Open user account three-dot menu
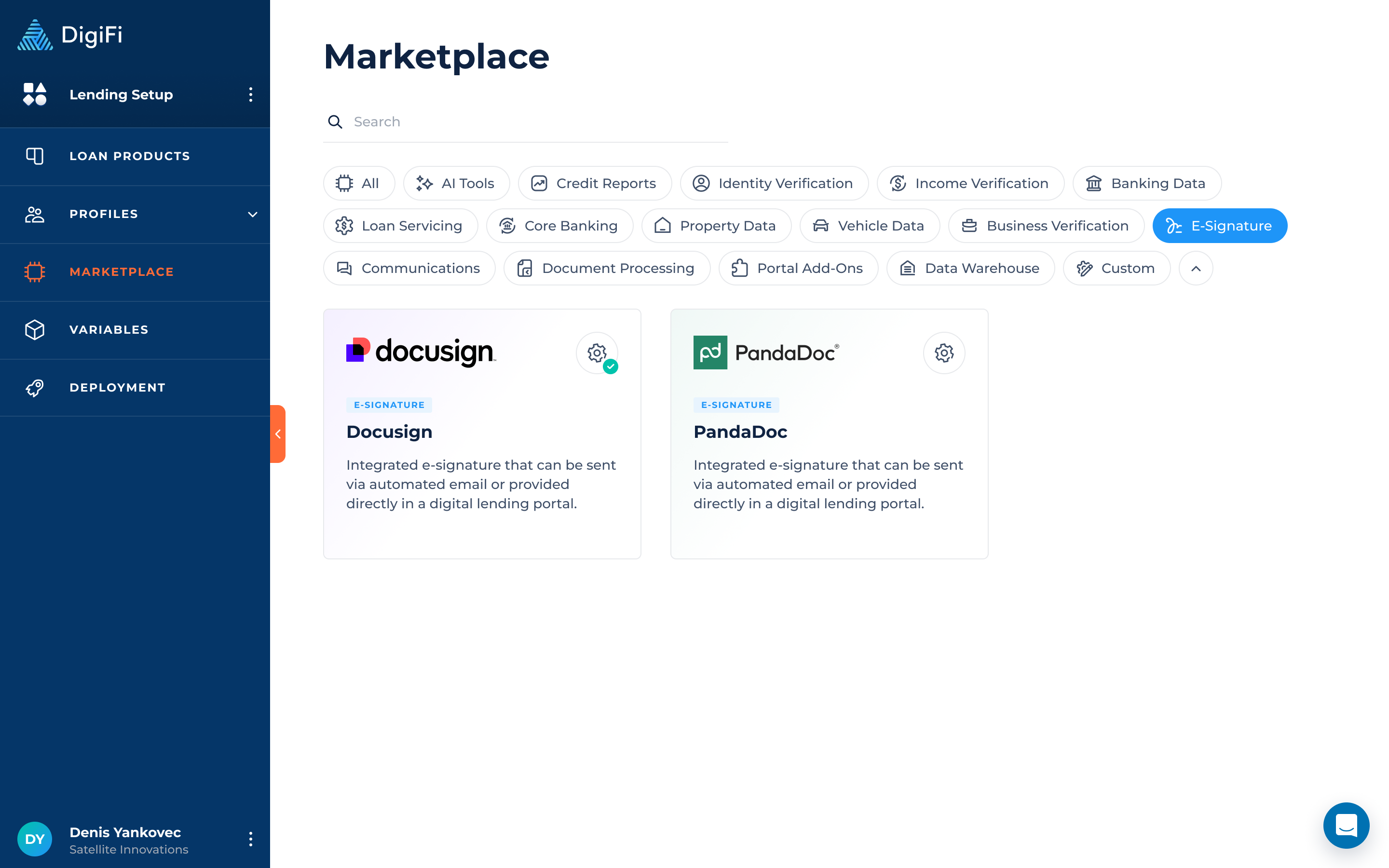This screenshot has height=868, width=1389. coord(250,839)
